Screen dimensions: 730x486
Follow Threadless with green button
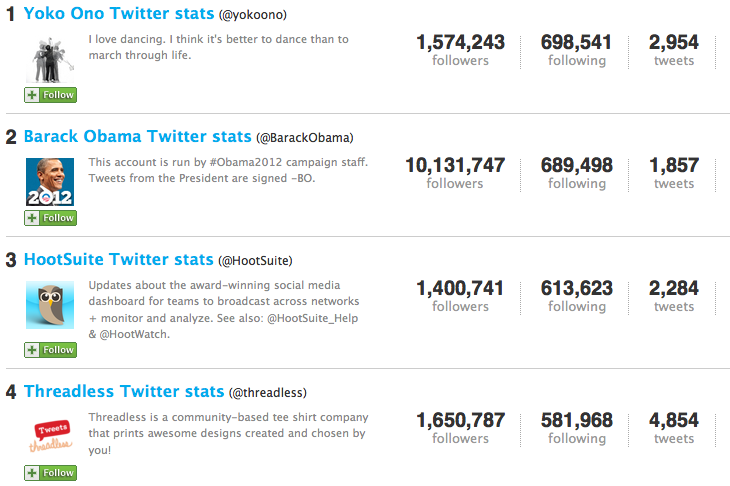(50, 473)
